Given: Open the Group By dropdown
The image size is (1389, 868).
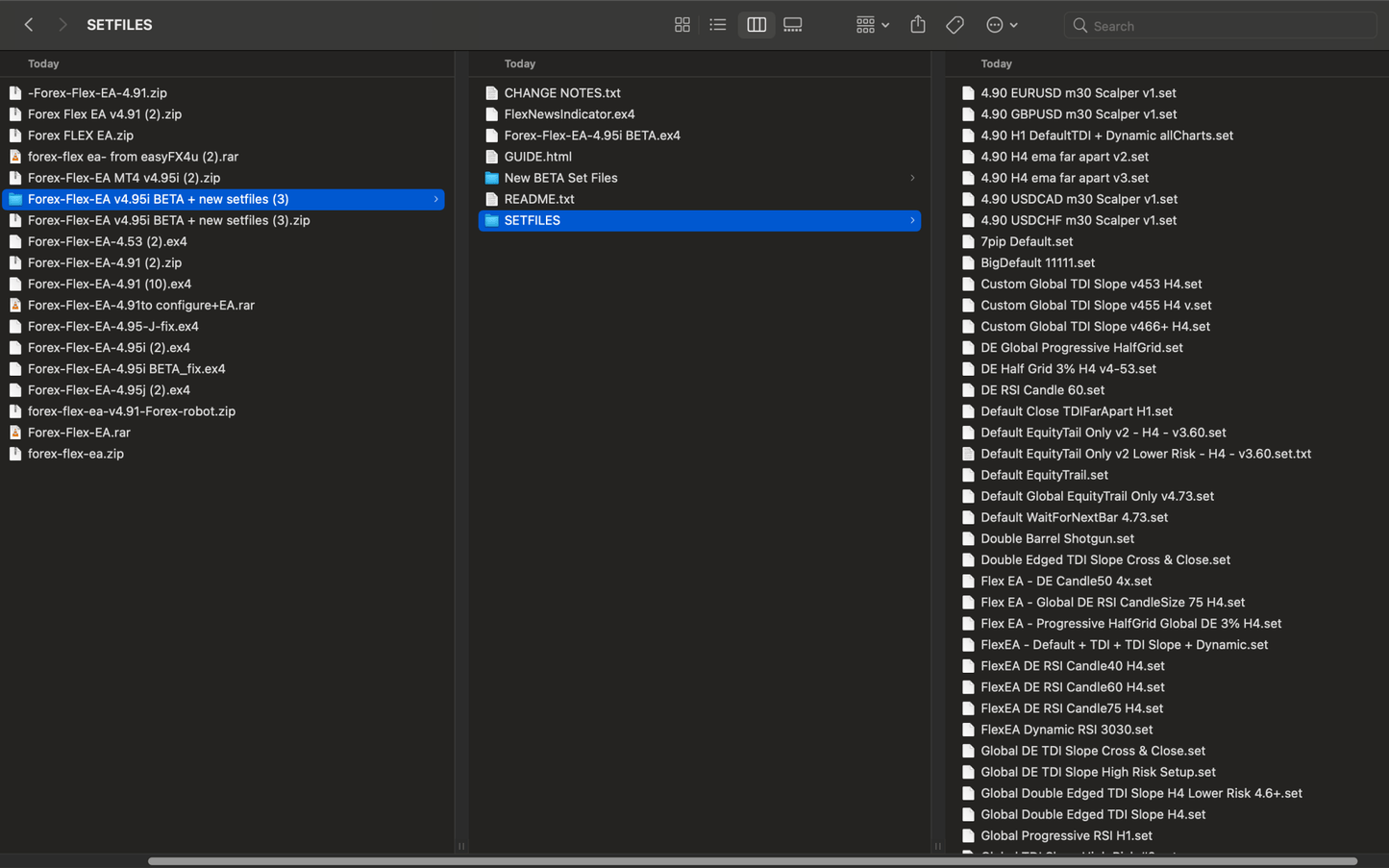Looking at the screenshot, I should tap(873, 25).
